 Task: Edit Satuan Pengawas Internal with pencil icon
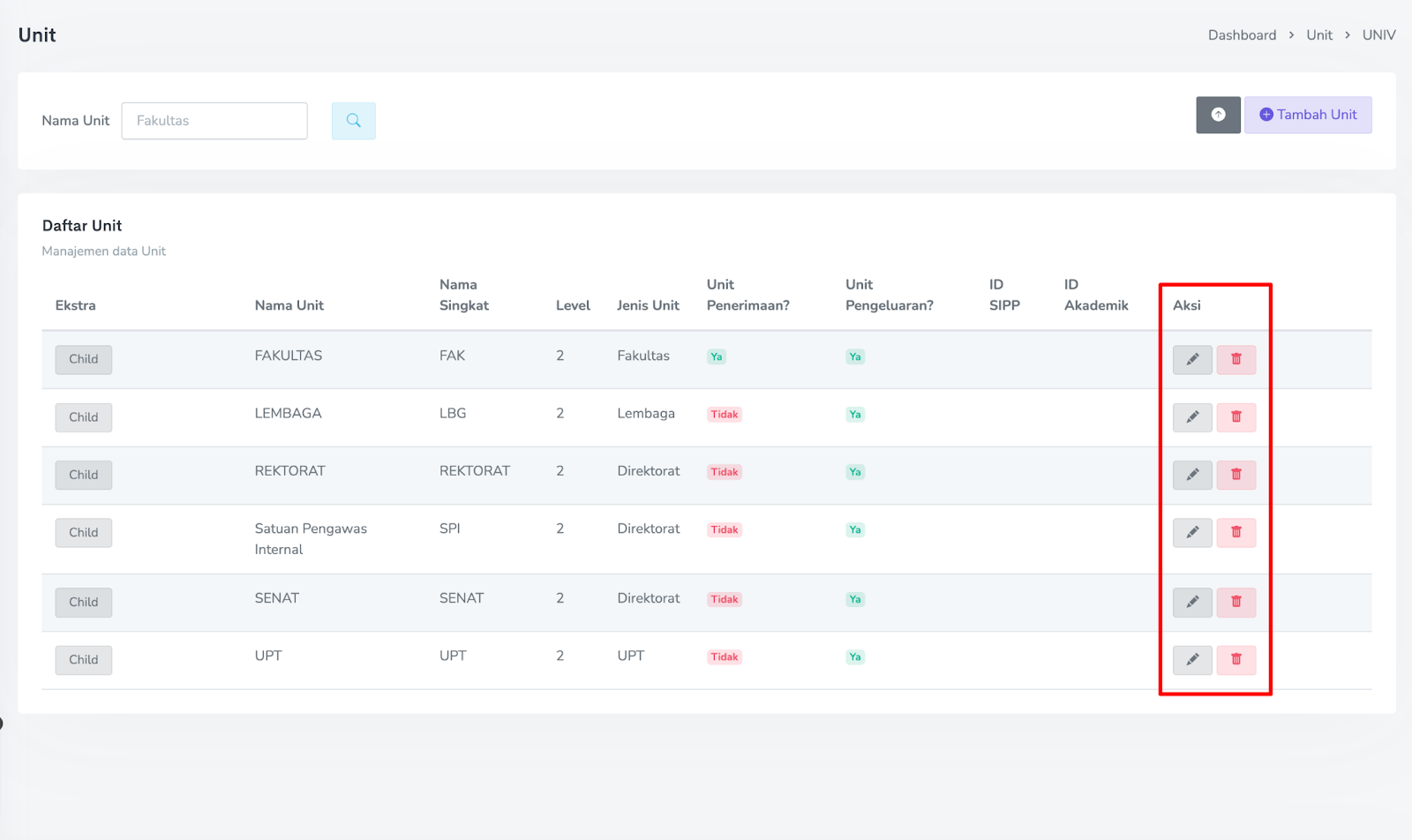coord(1191,532)
